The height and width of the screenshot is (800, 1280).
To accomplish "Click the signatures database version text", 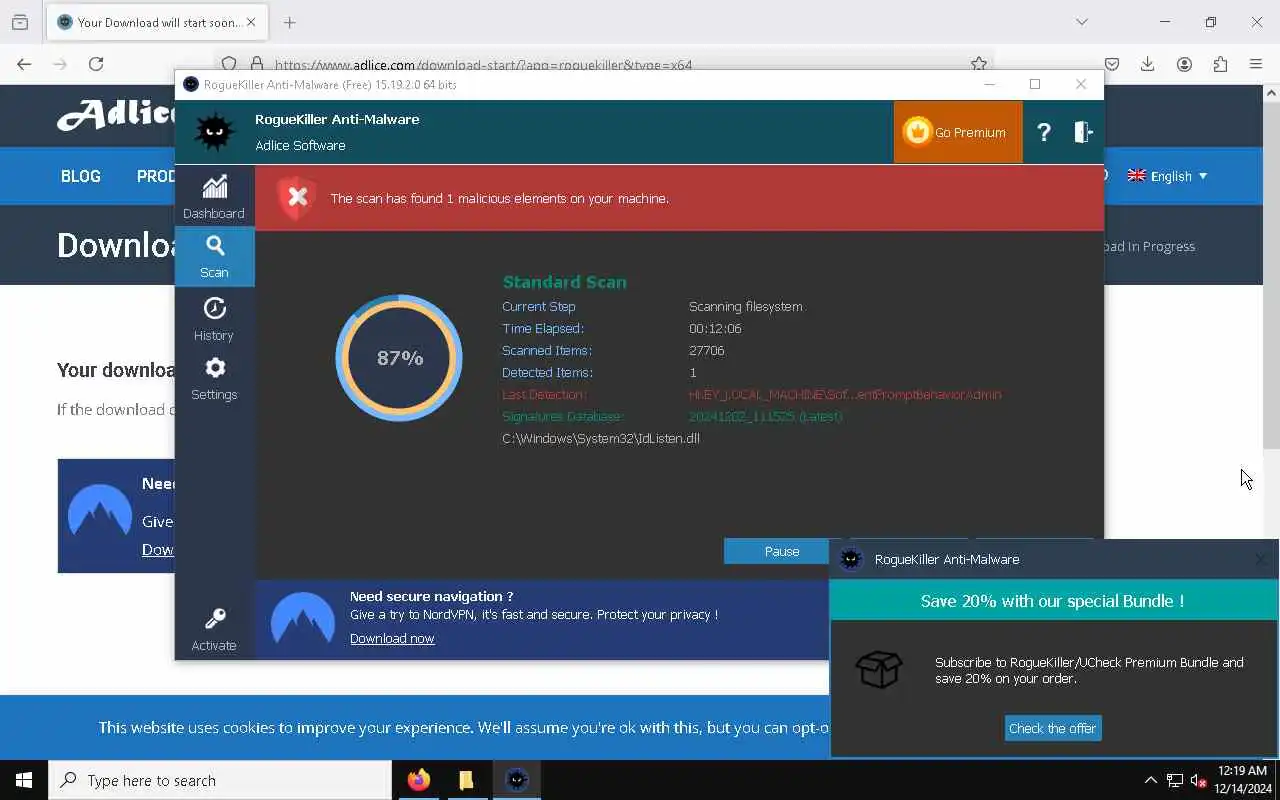I will coord(765,416).
